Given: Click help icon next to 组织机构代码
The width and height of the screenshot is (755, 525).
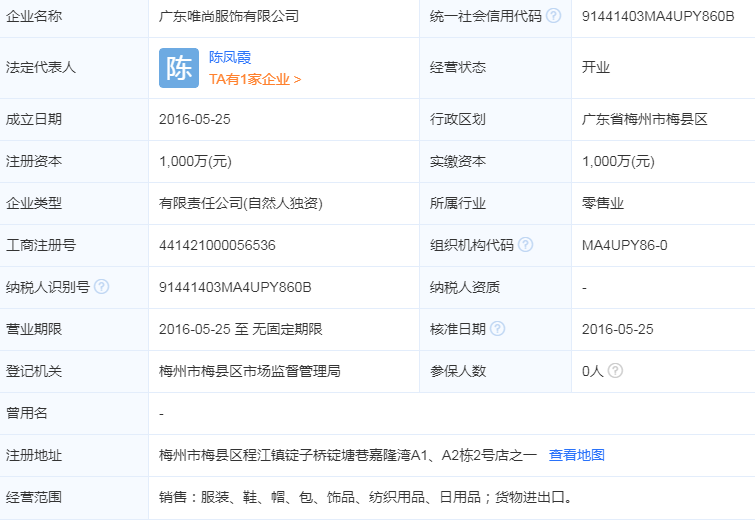Looking at the screenshot, I should tap(525, 245).
